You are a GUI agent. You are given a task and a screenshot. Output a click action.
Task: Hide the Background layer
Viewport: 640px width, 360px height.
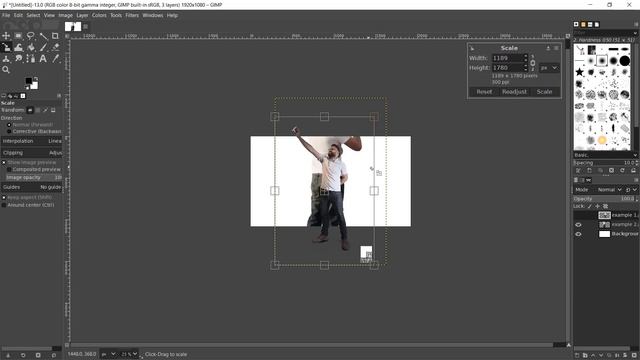coord(578,234)
